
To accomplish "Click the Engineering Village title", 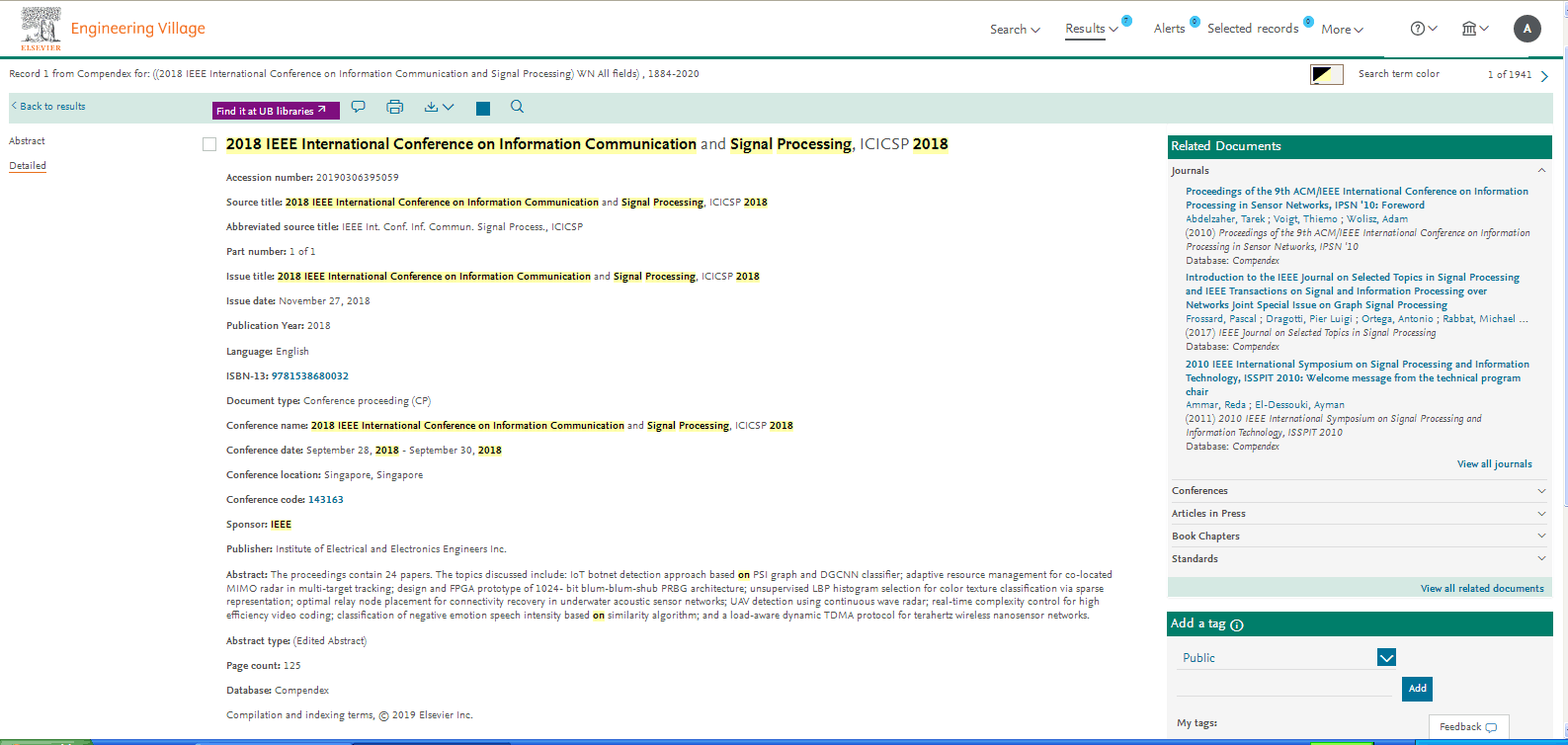I will click(138, 29).
